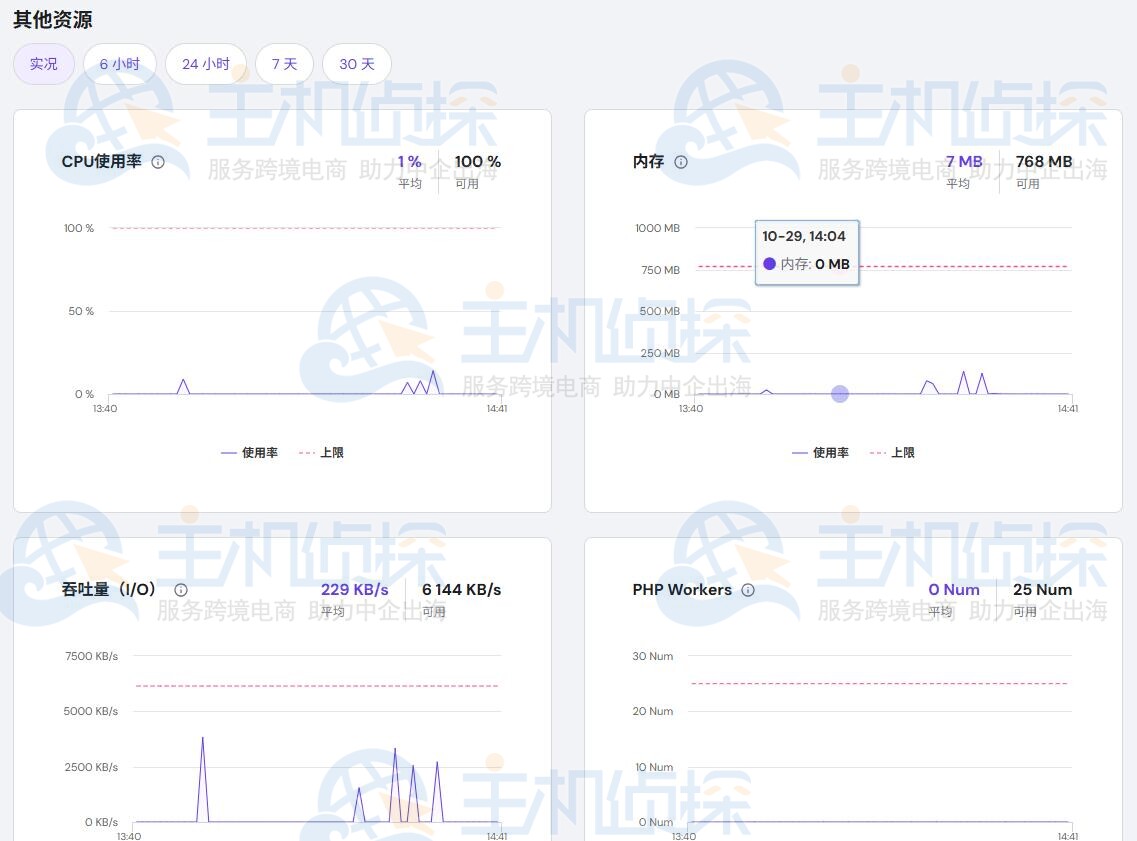Click the 768 MB available memory value
The image size is (1137, 841).
pos(1043,162)
